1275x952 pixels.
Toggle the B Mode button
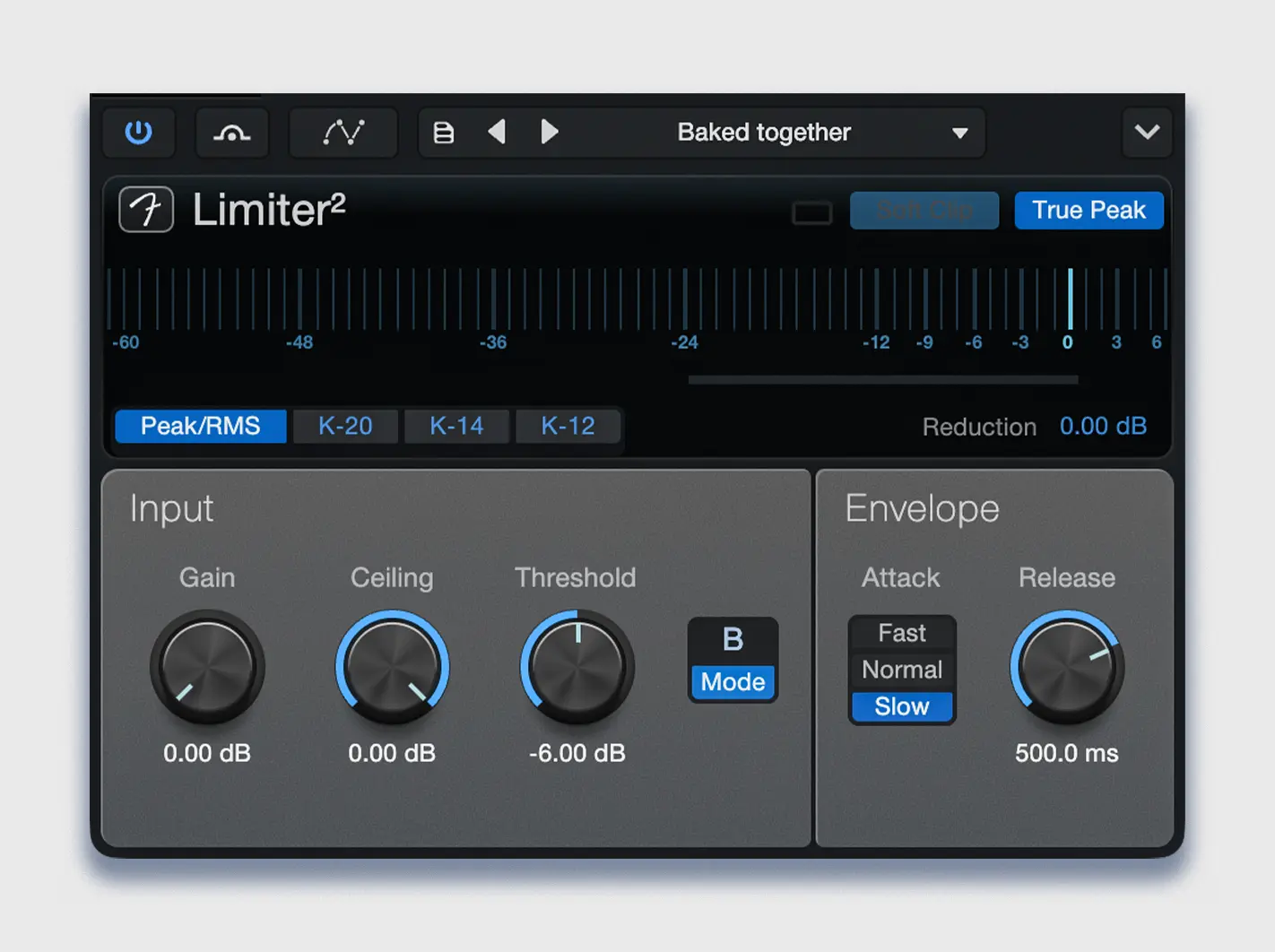pos(732,659)
